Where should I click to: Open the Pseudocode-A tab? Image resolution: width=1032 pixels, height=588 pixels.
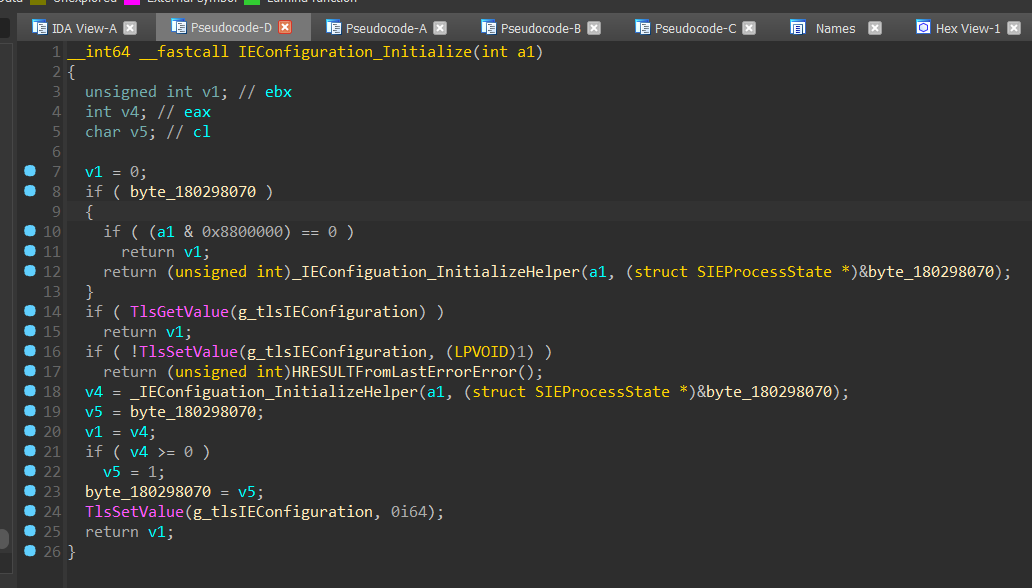[x=386, y=28]
